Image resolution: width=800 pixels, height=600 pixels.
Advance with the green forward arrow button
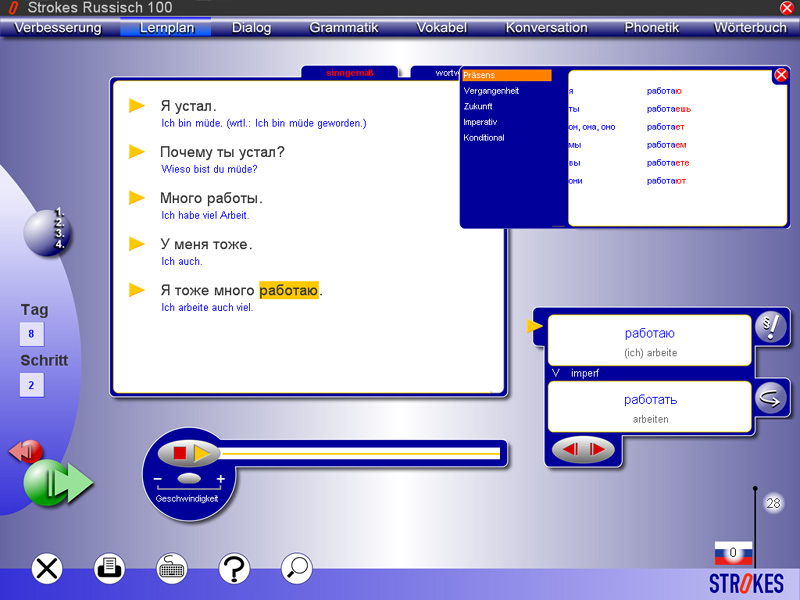(57, 482)
